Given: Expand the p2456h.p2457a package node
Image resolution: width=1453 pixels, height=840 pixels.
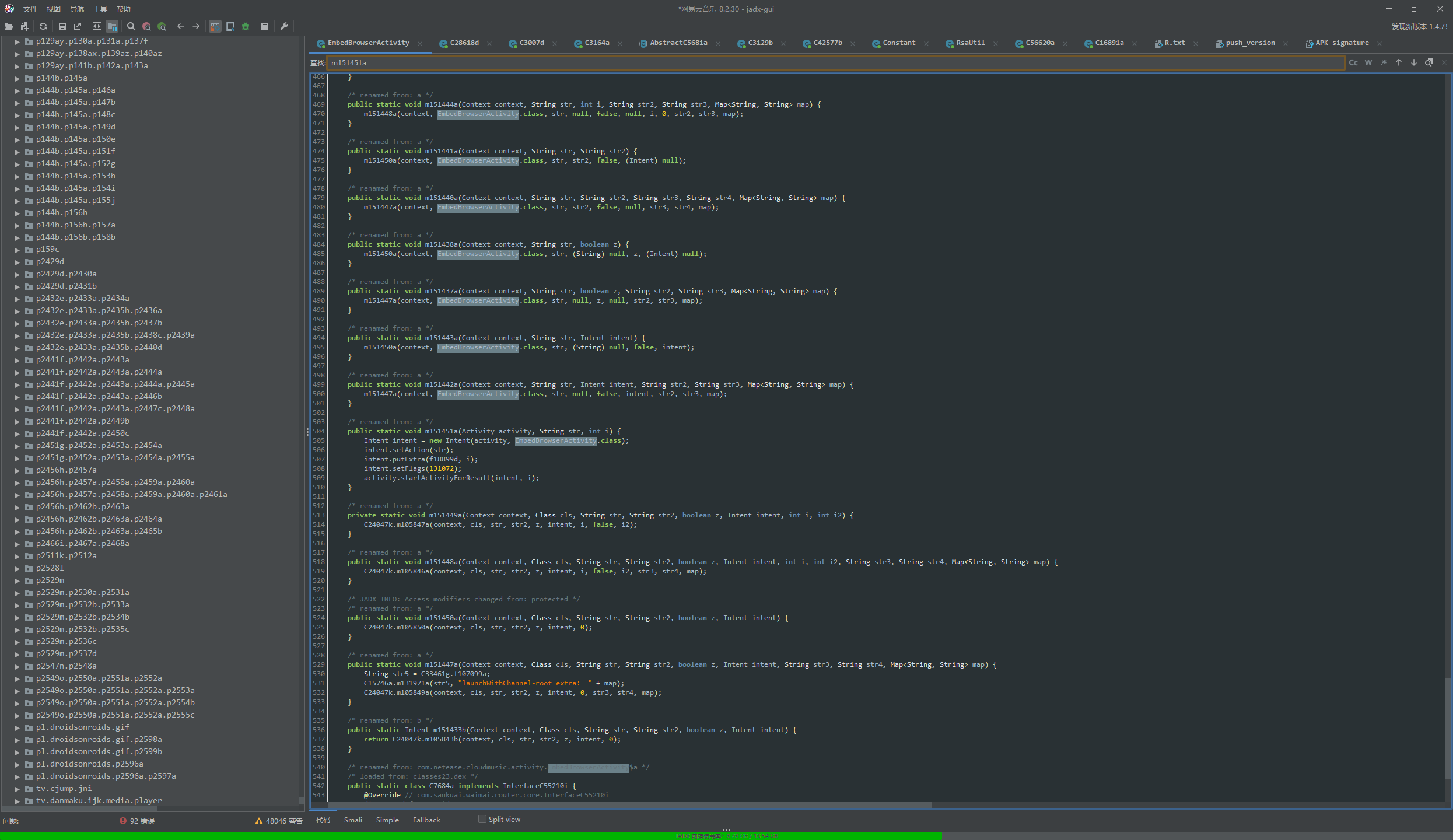Looking at the screenshot, I should (17, 470).
